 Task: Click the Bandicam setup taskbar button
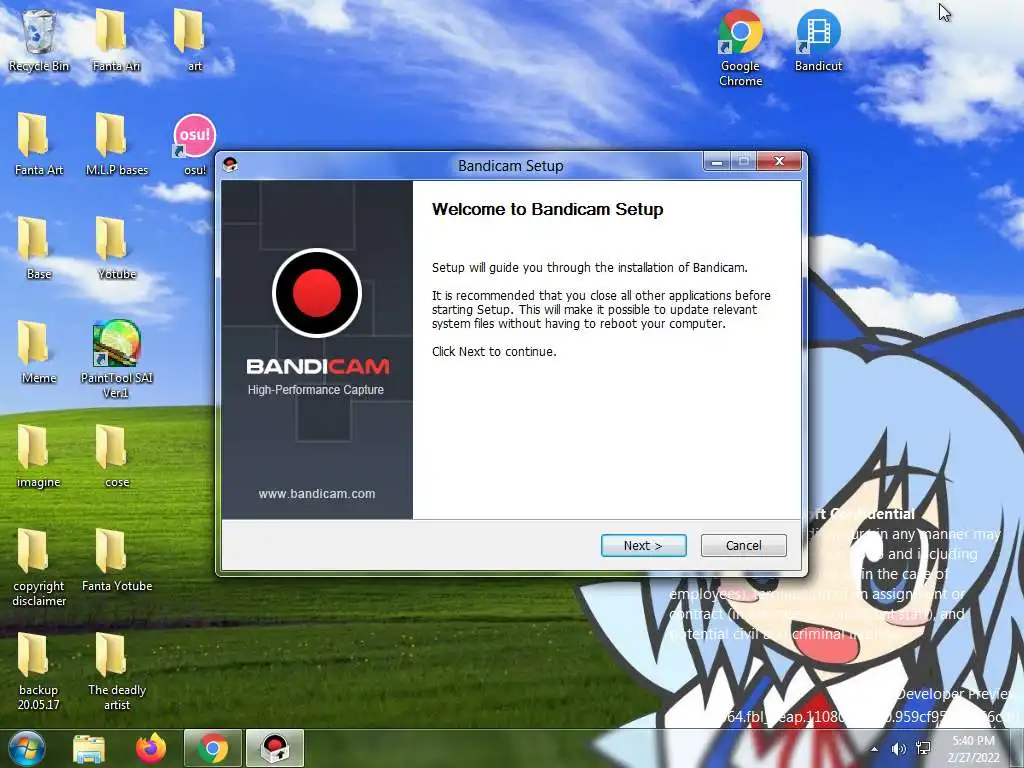(275, 748)
